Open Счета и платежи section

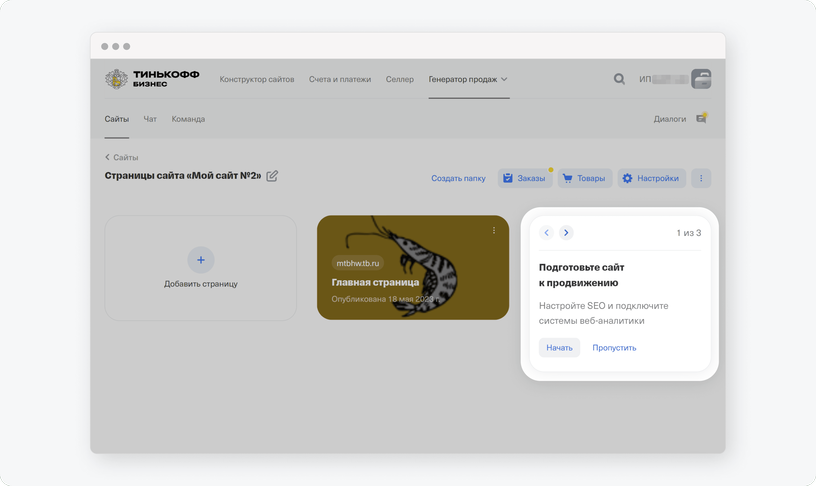[340, 79]
